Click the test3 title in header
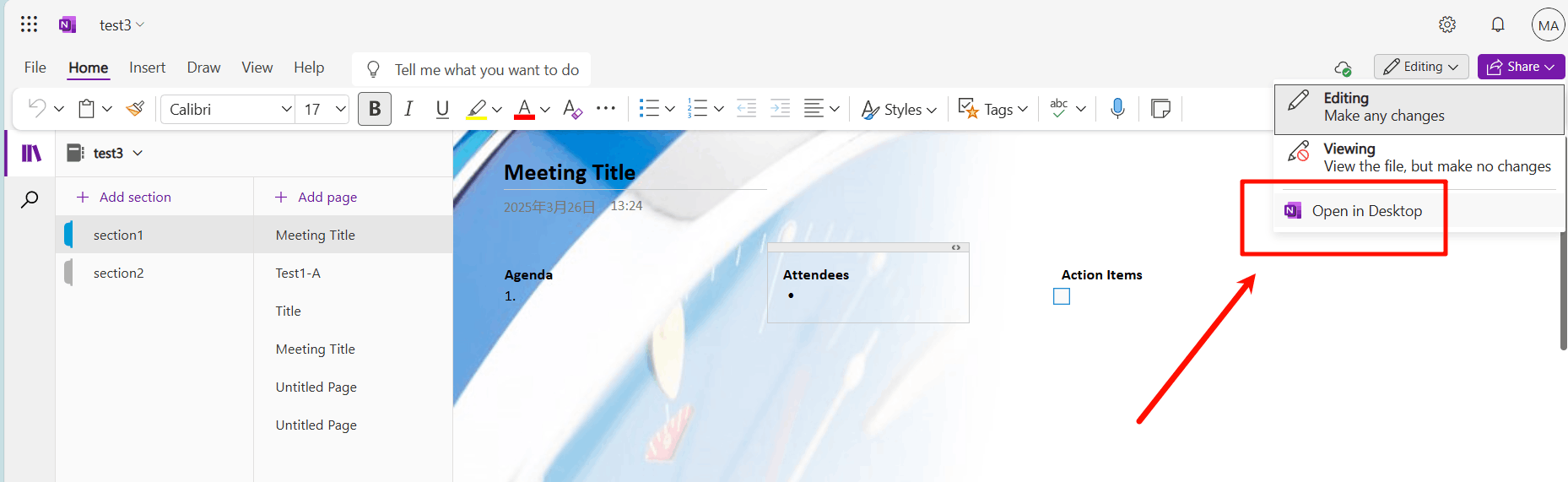The image size is (1568, 482). 116,25
